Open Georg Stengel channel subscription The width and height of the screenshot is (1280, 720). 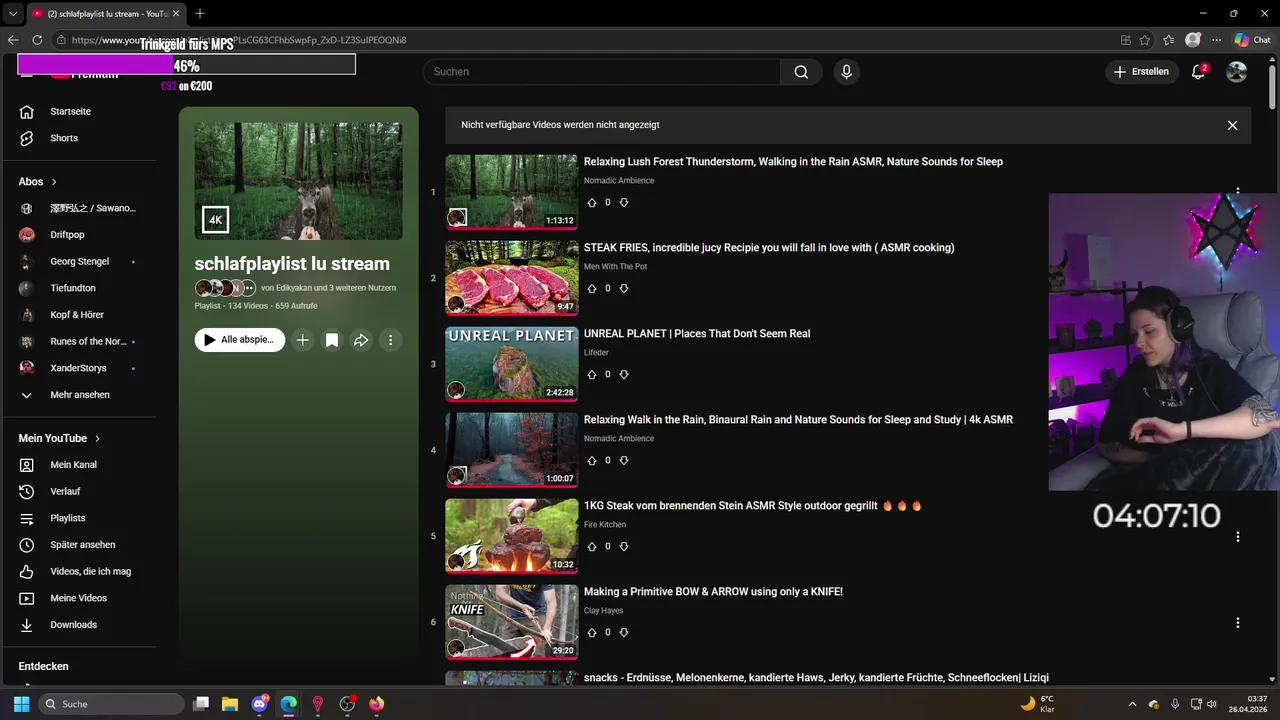[x=78, y=262]
